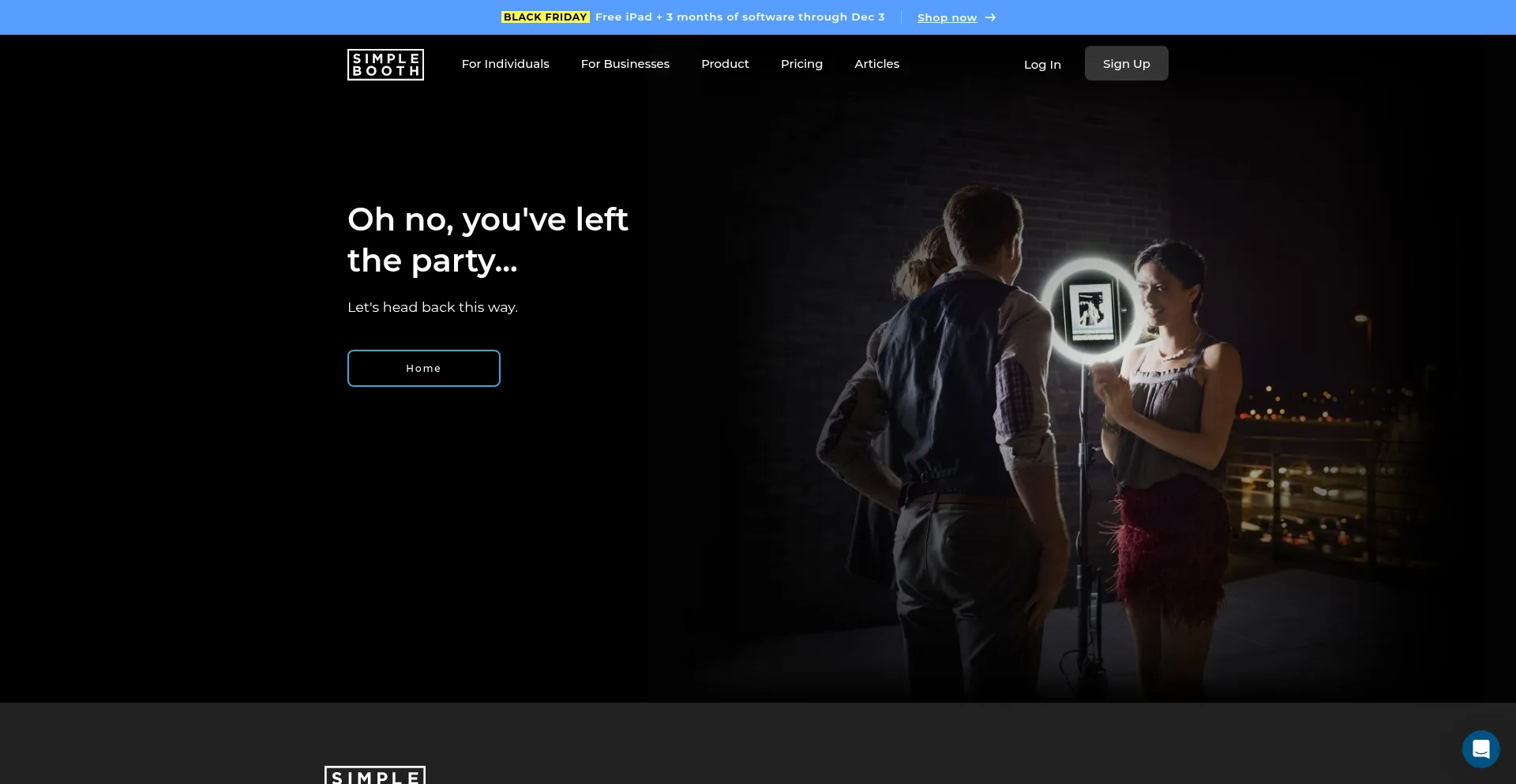Open the For Individuals menu
This screenshot has width=1516, height=784.
(505, 64)
